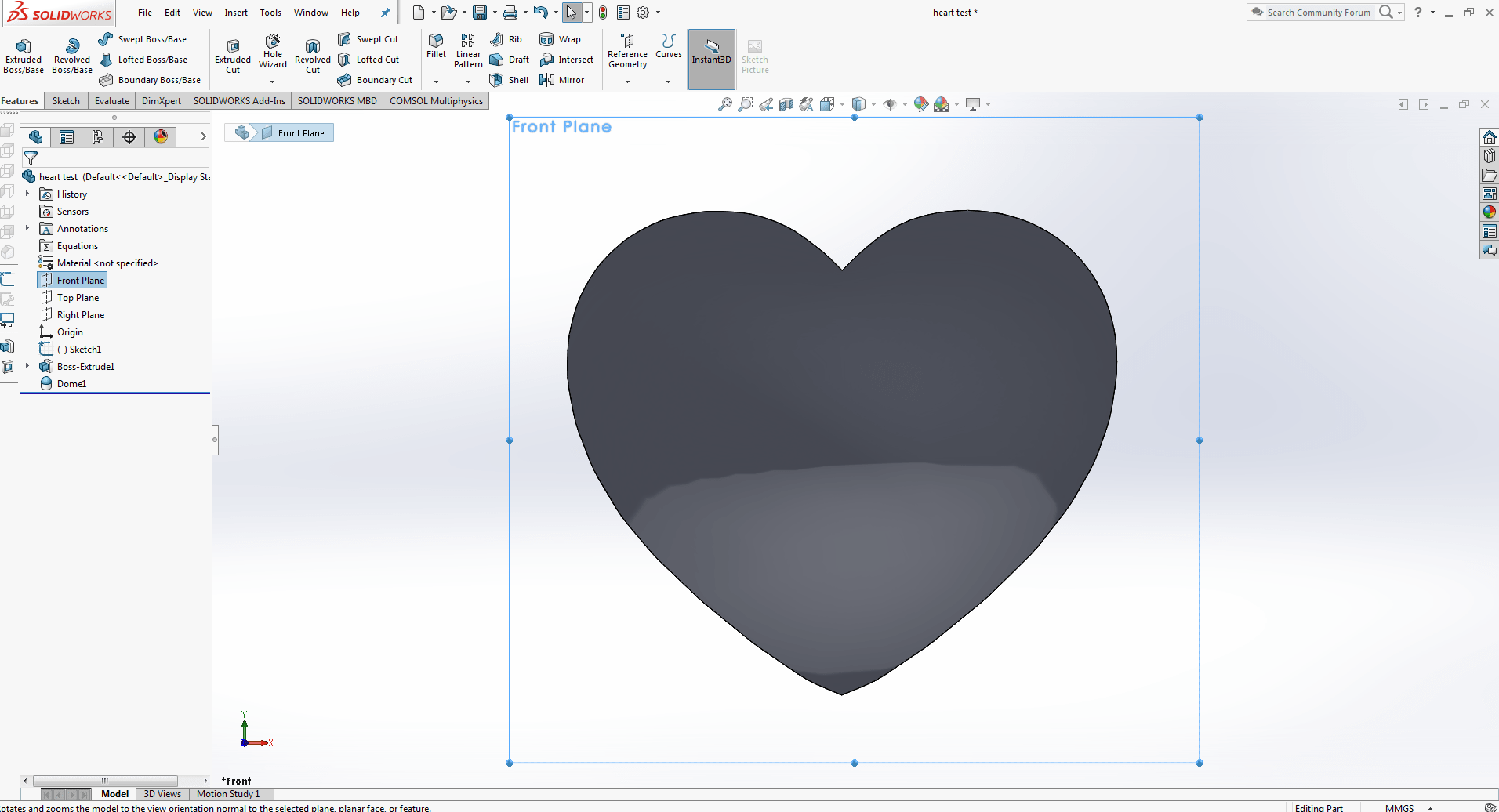Choose the Shell tool
Image resolution: width=1499 pixels, height=812 pixels.
(509, 80)
